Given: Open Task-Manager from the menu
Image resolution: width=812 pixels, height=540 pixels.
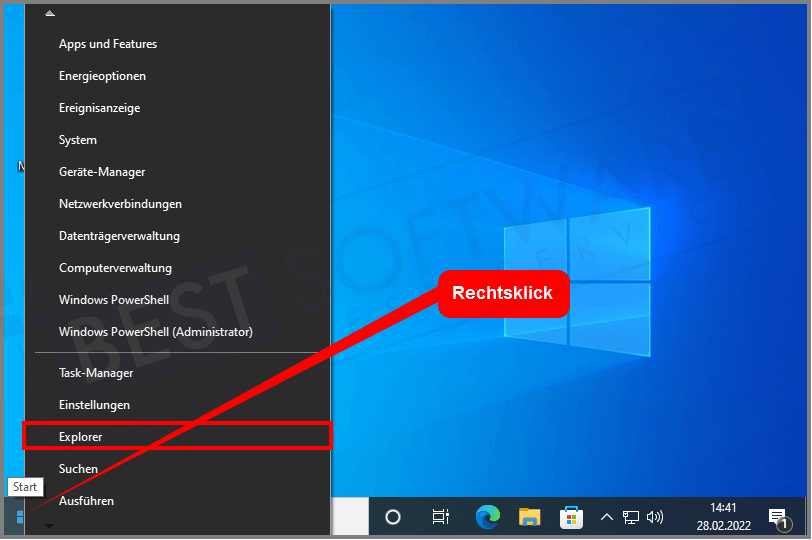Looking at the screenshot, I should tap(96, 373).
